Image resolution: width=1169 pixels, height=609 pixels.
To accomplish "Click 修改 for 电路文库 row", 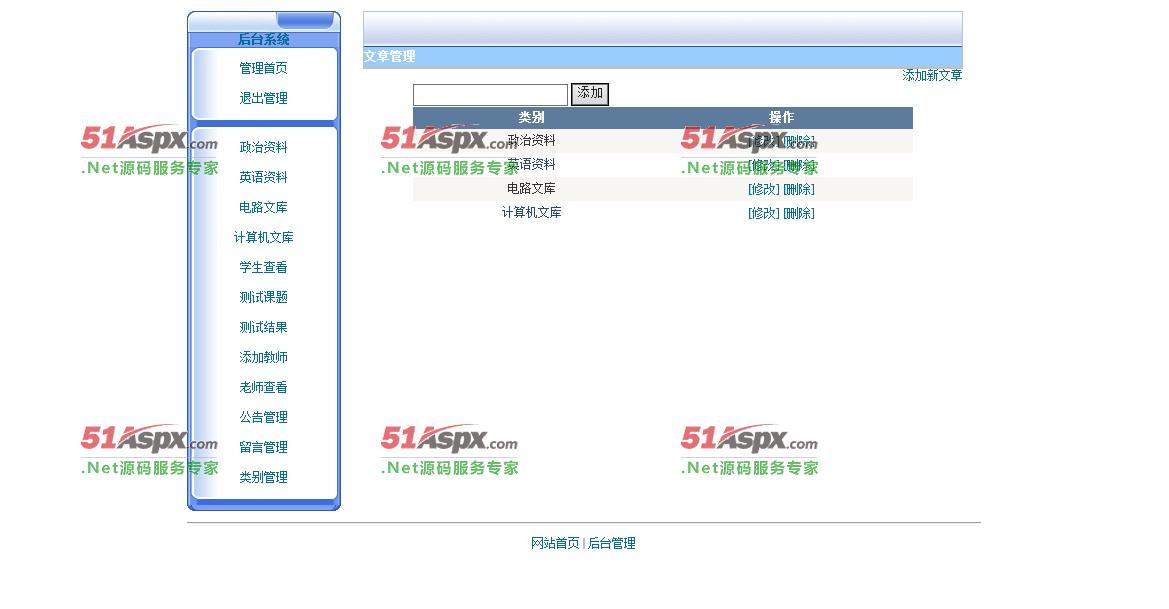I will tap(763, 189).
